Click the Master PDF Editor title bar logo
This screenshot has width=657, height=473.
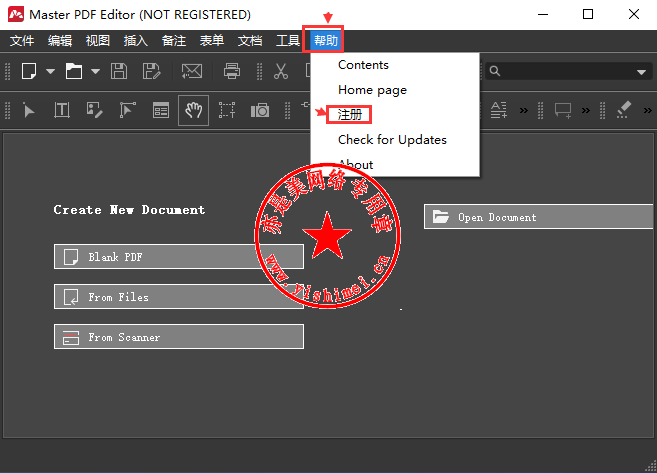(x=16, y=14)
